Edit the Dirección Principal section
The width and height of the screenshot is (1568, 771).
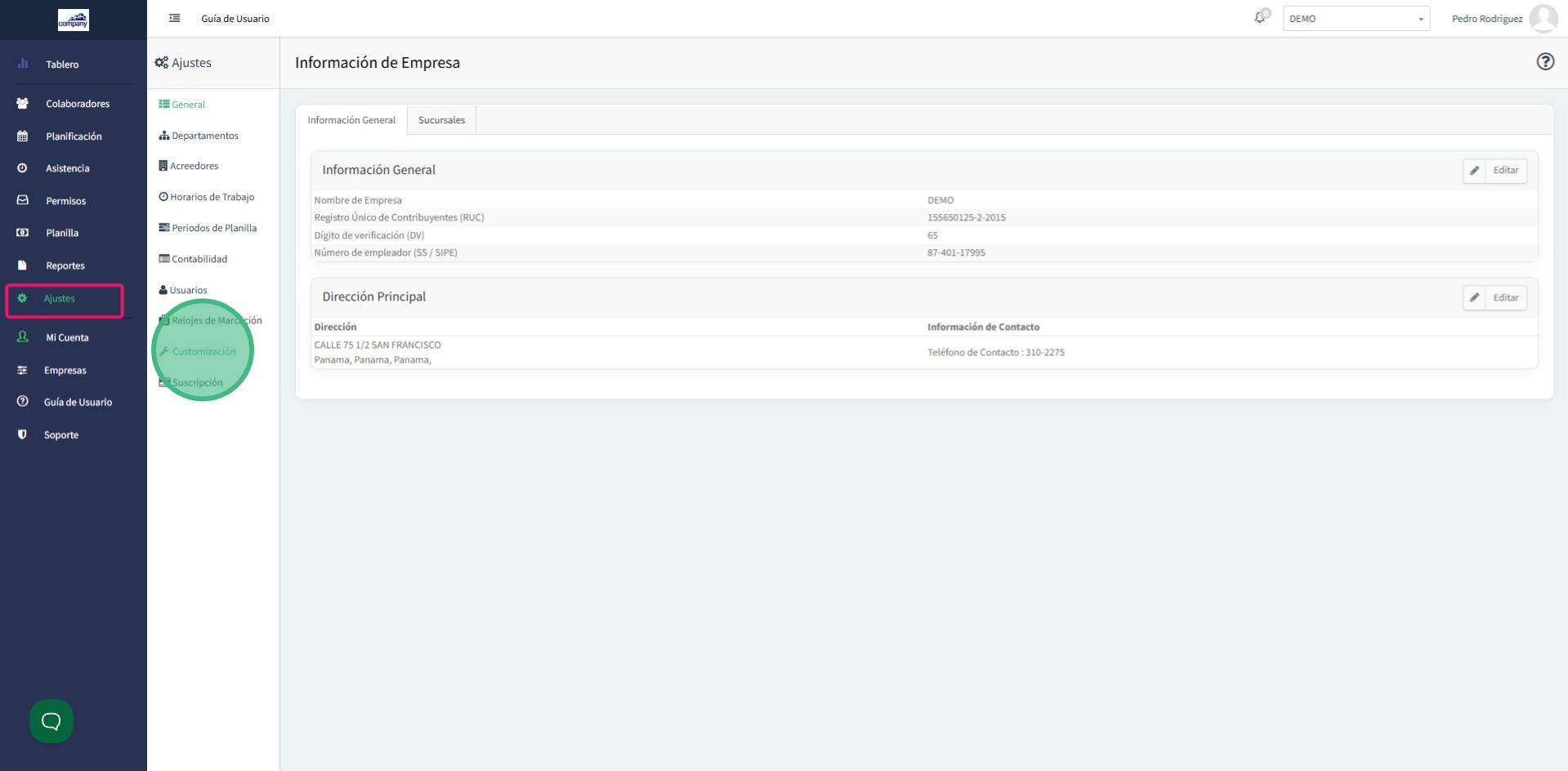click(1494, 298)
